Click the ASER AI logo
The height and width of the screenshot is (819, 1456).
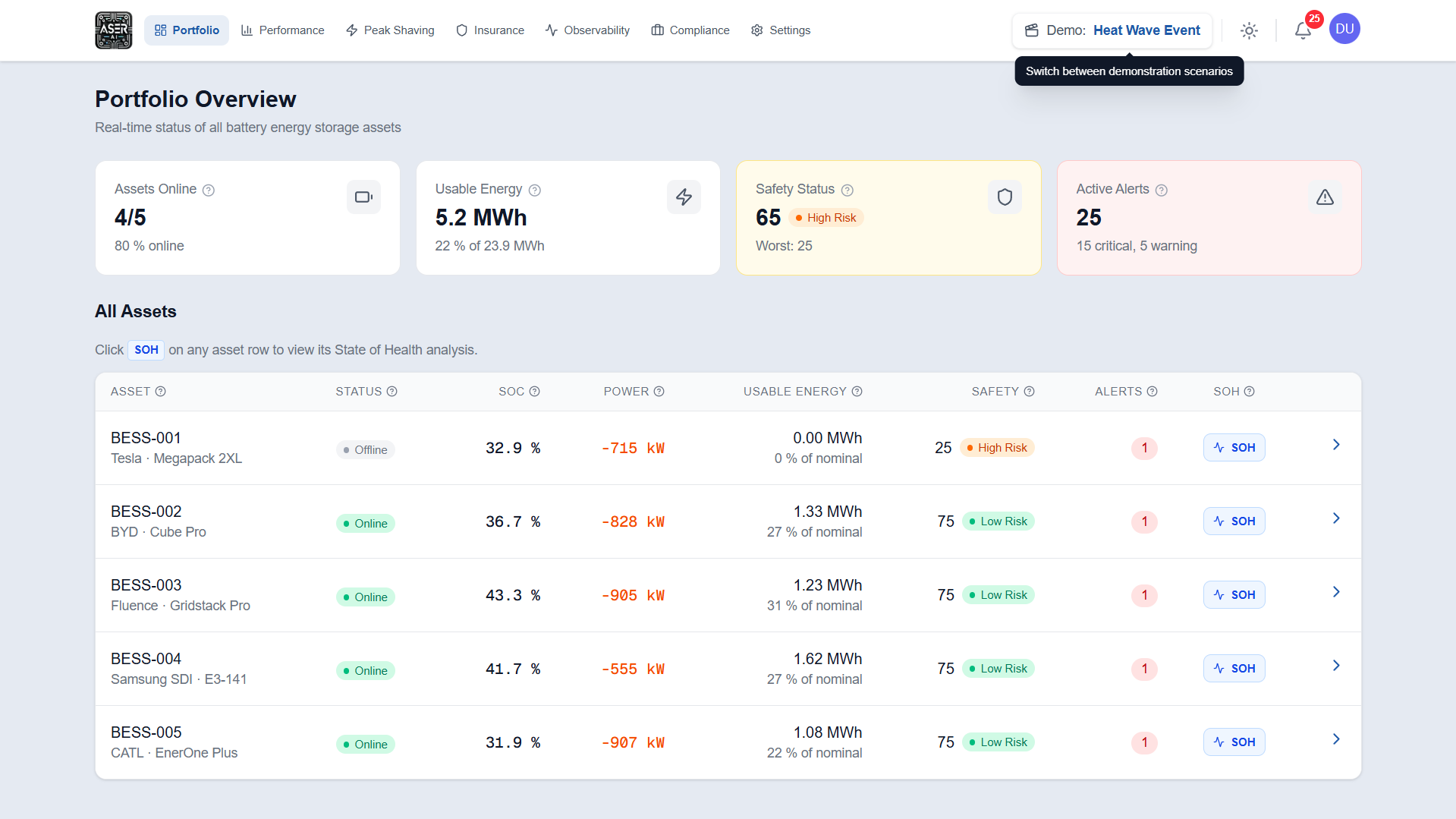pos(114,30)
